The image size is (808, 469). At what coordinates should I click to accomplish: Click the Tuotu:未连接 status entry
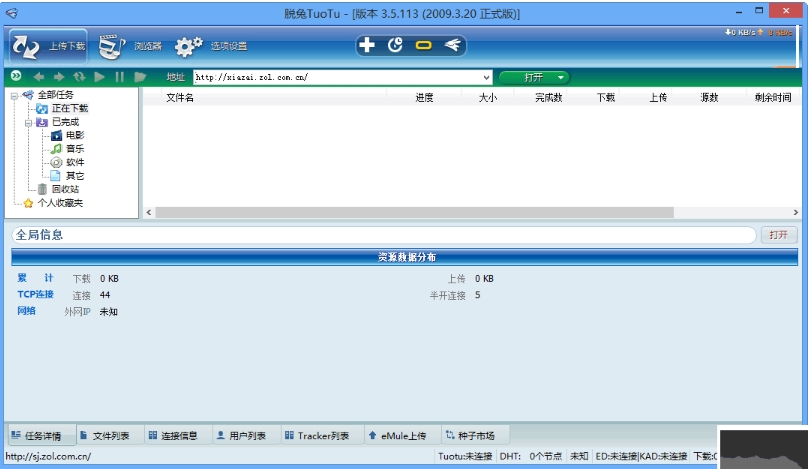(x=465, y=456)
